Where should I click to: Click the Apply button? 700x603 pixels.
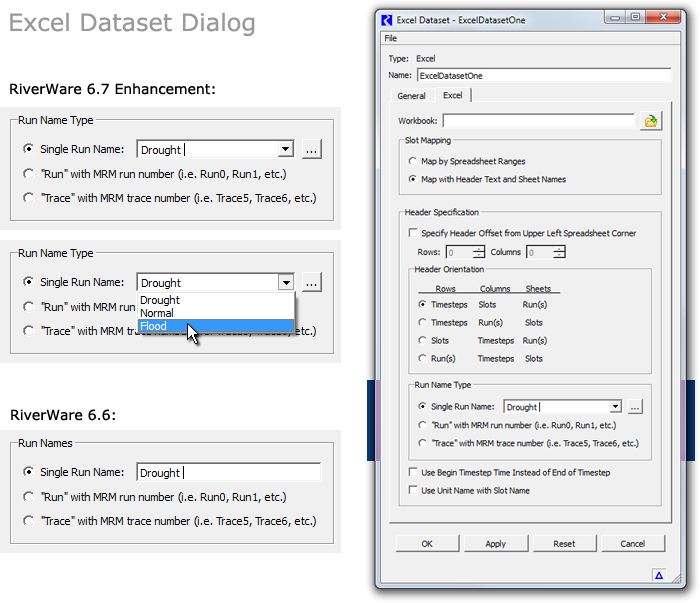pos(496,544)
